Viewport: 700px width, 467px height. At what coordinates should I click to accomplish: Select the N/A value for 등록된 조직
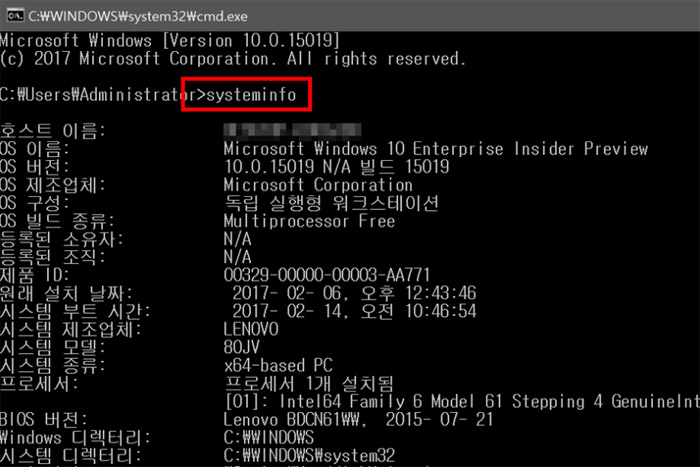(237, 257)
